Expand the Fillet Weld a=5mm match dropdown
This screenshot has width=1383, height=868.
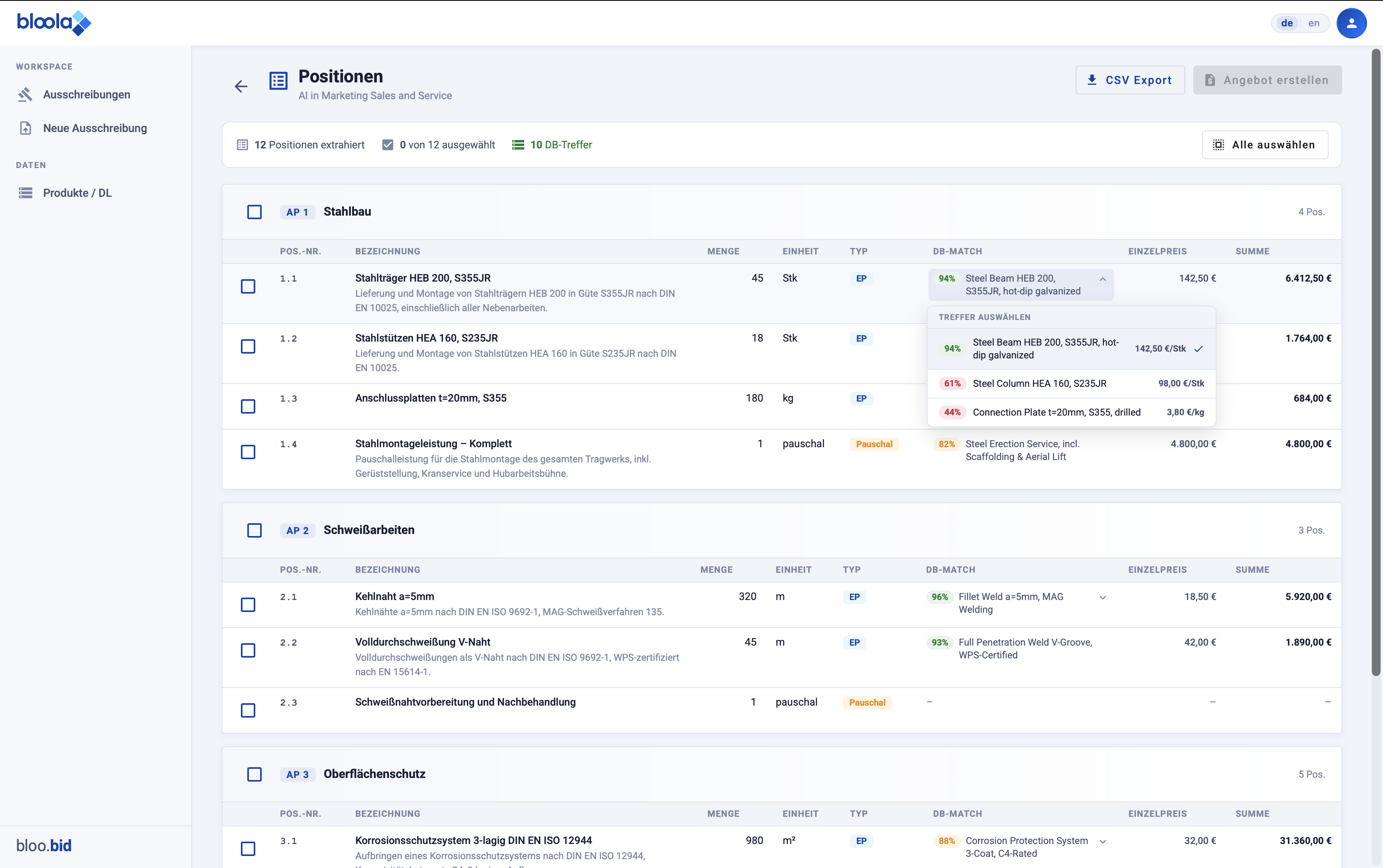click(1103, 598)
